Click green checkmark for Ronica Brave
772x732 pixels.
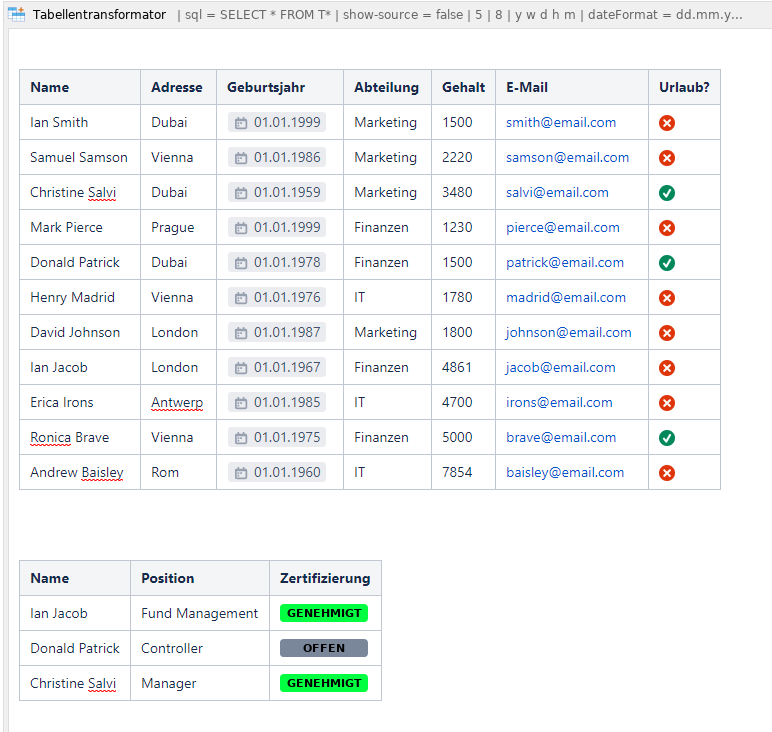(667, 438)
